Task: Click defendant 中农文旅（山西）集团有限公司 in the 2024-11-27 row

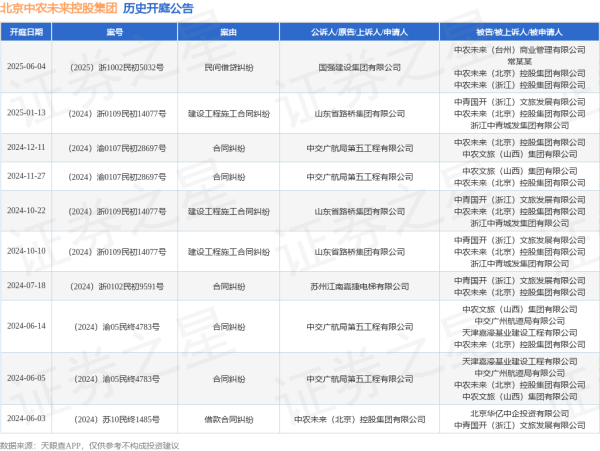Action: coord(519,171)
